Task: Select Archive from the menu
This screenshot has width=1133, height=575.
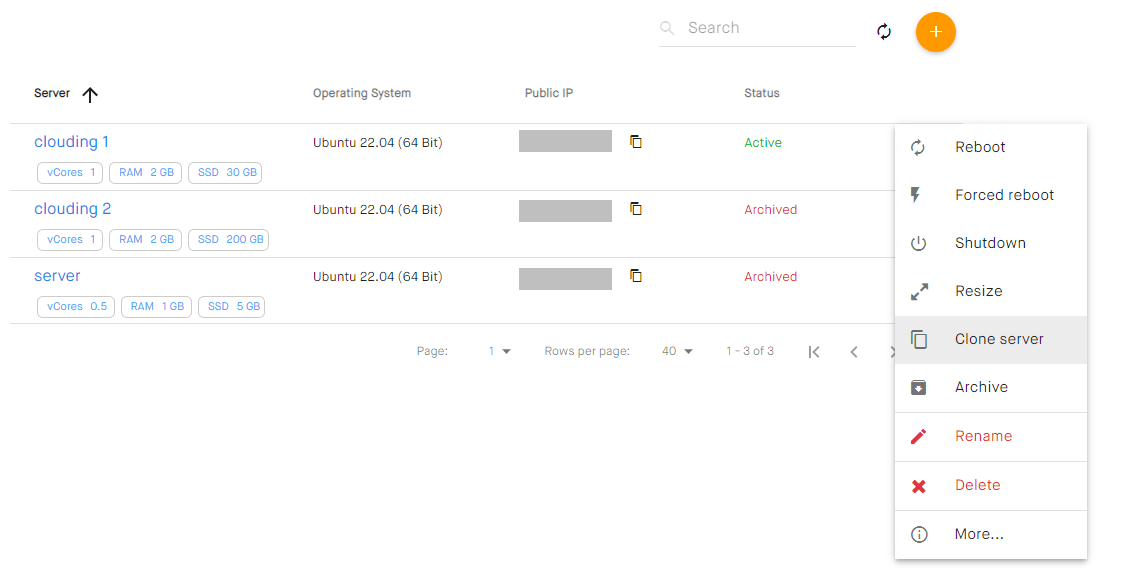Action: 991,387
